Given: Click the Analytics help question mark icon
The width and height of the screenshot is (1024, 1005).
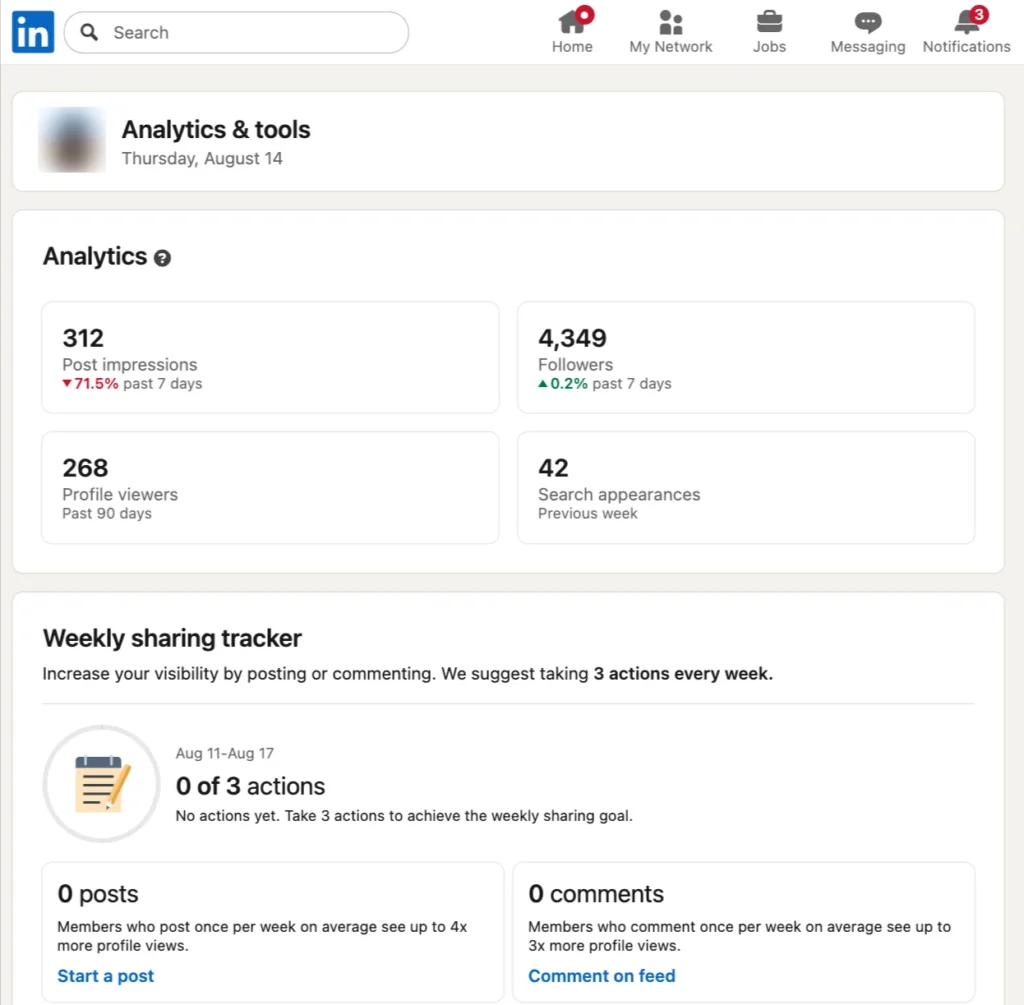Looking at the screenshot, I should (x=162, y=258).
